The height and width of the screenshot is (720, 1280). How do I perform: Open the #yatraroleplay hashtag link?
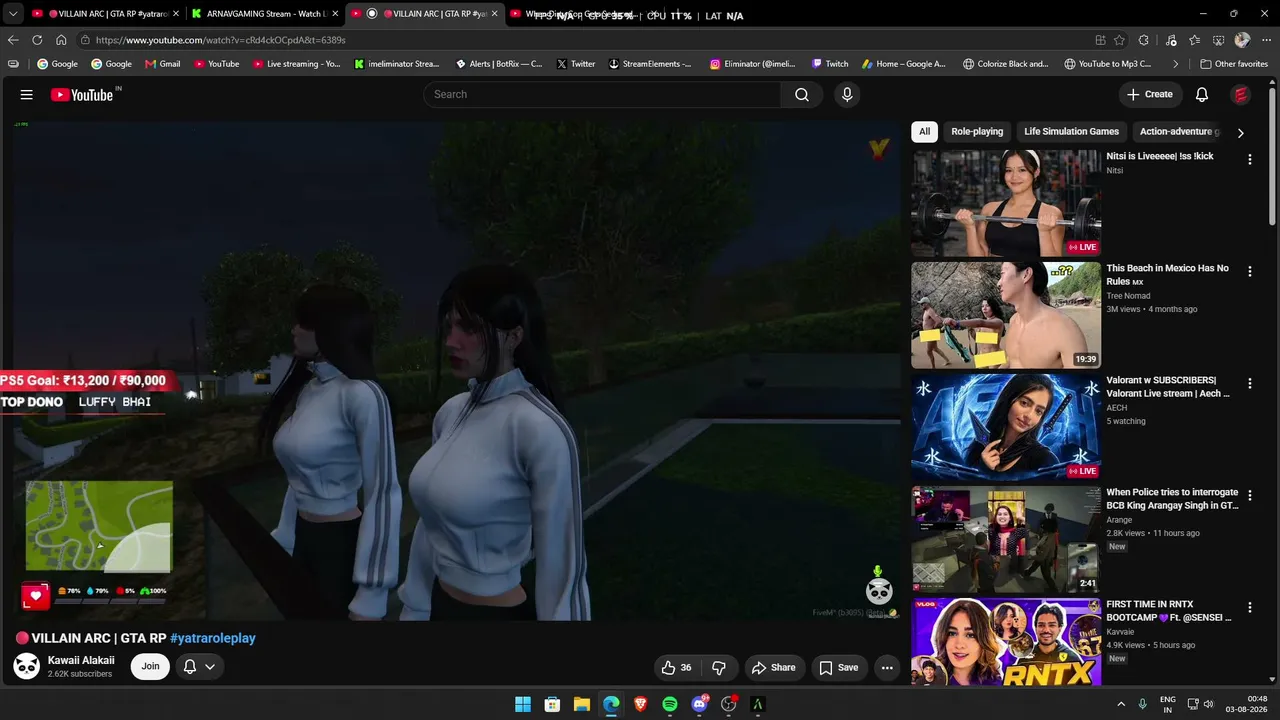click(x=213, y=638)
